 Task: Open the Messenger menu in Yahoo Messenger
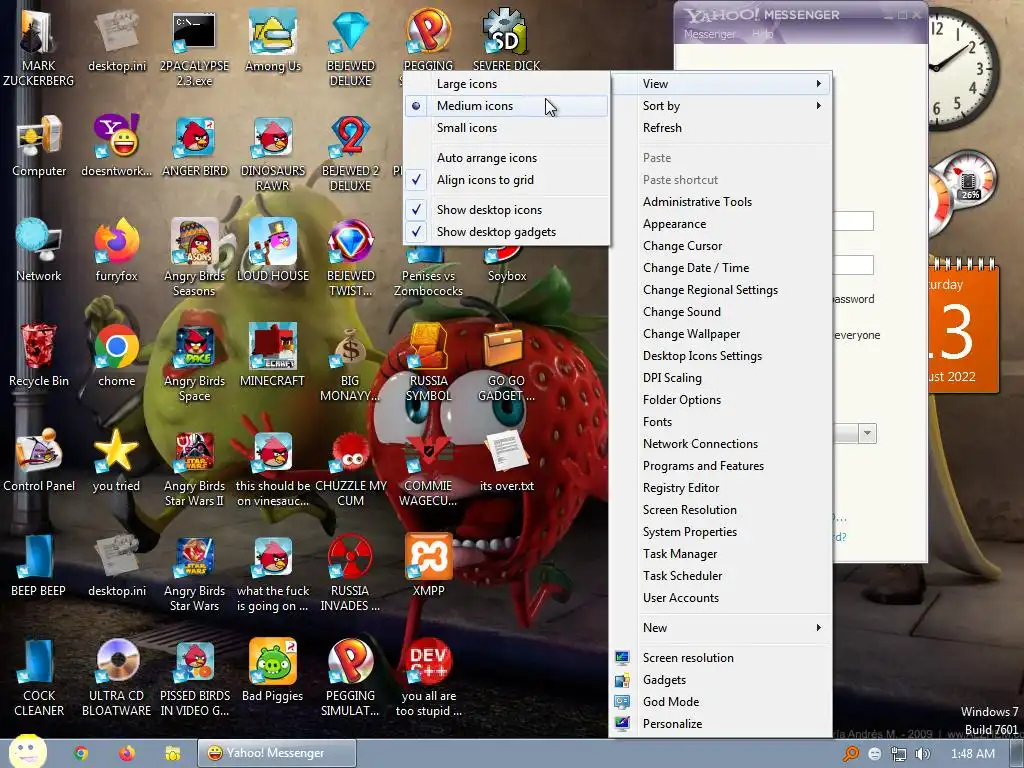[709, 34]
